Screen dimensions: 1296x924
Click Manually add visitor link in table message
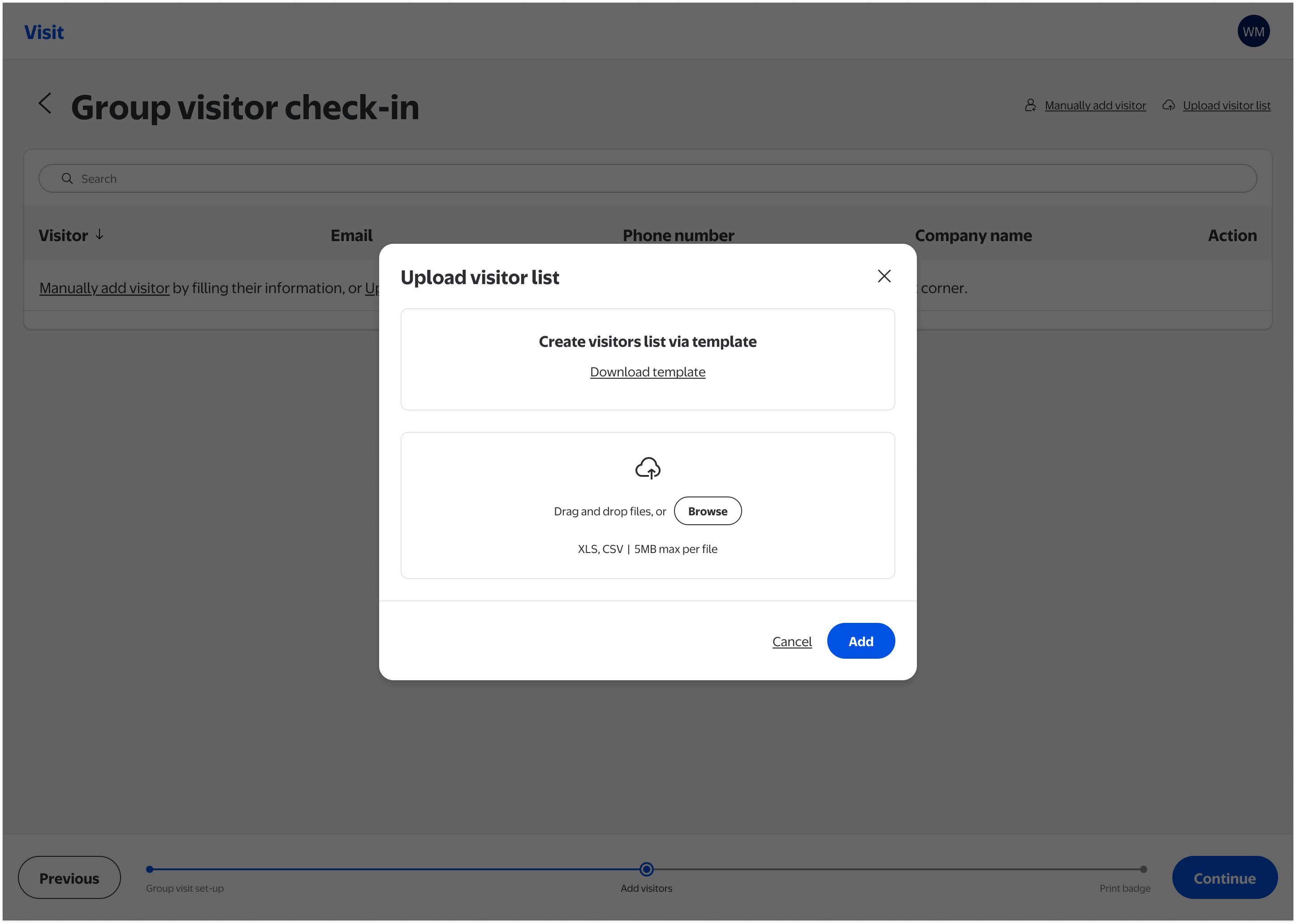coord(104,288)
